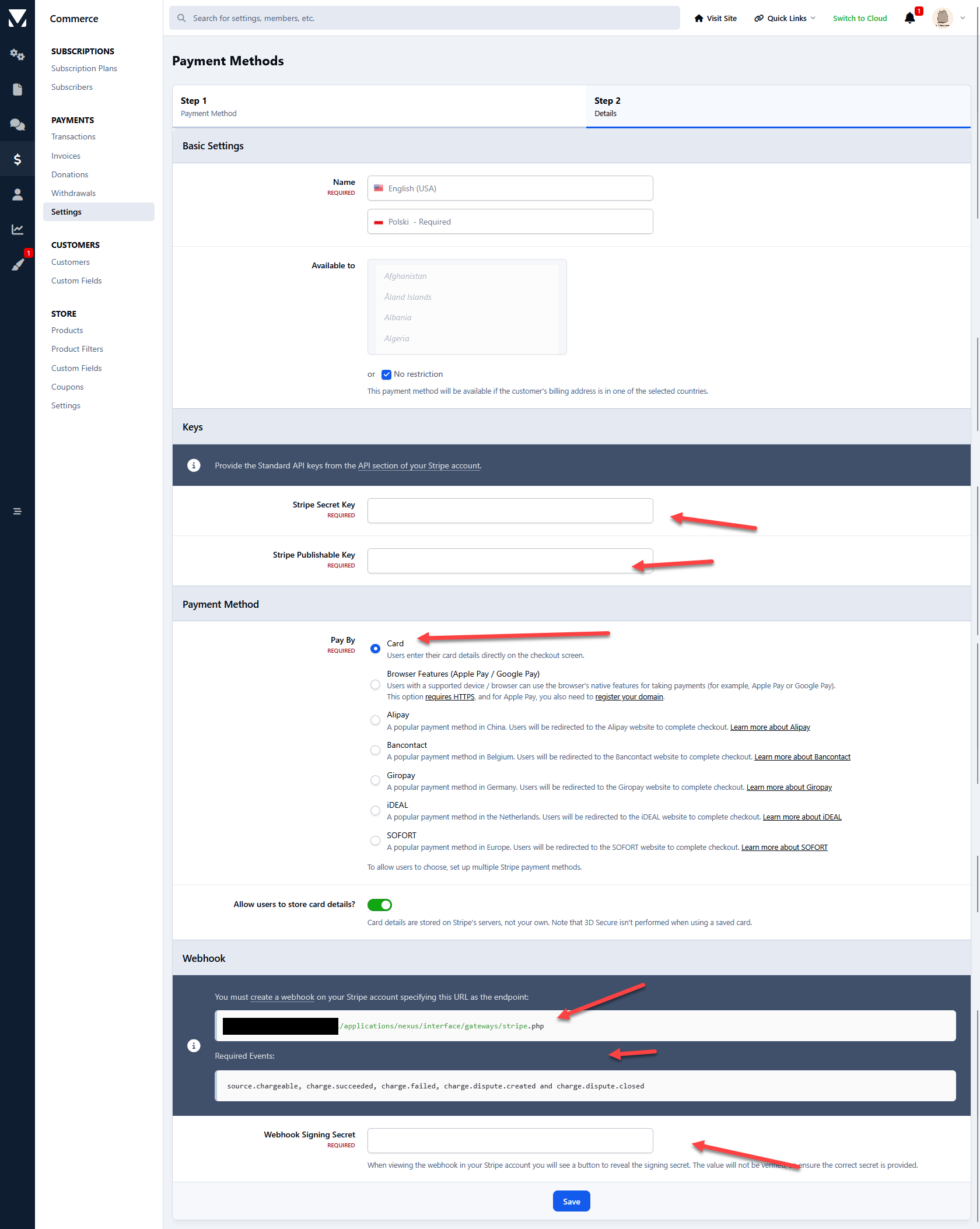Open the Statistics chart sidebar icon
Screen dimensions: 980x1229
(17, 229)
